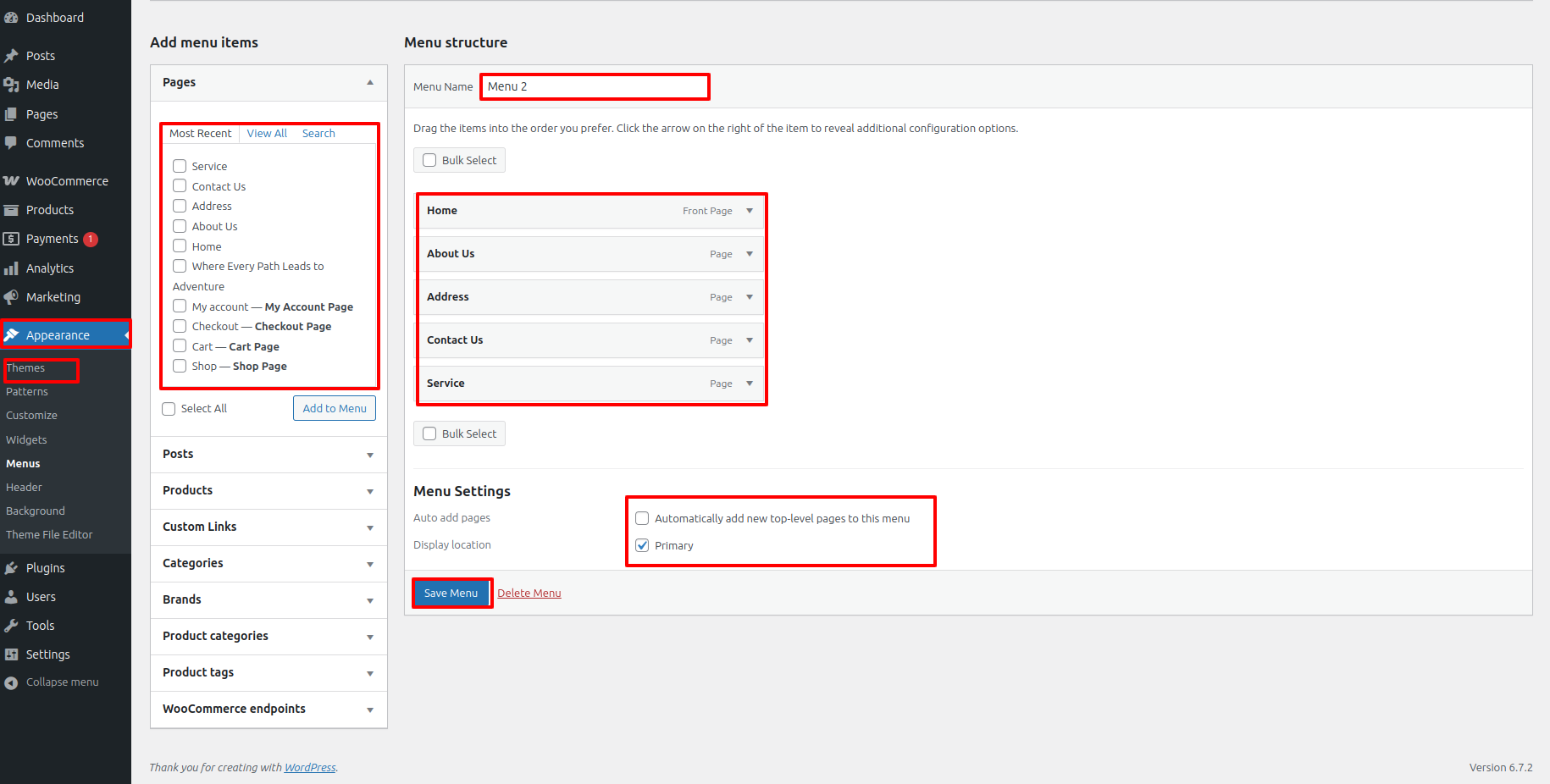The image size is (1550, 784).
Task: Click the Plugins plug icon
Action: pos(11,568)
